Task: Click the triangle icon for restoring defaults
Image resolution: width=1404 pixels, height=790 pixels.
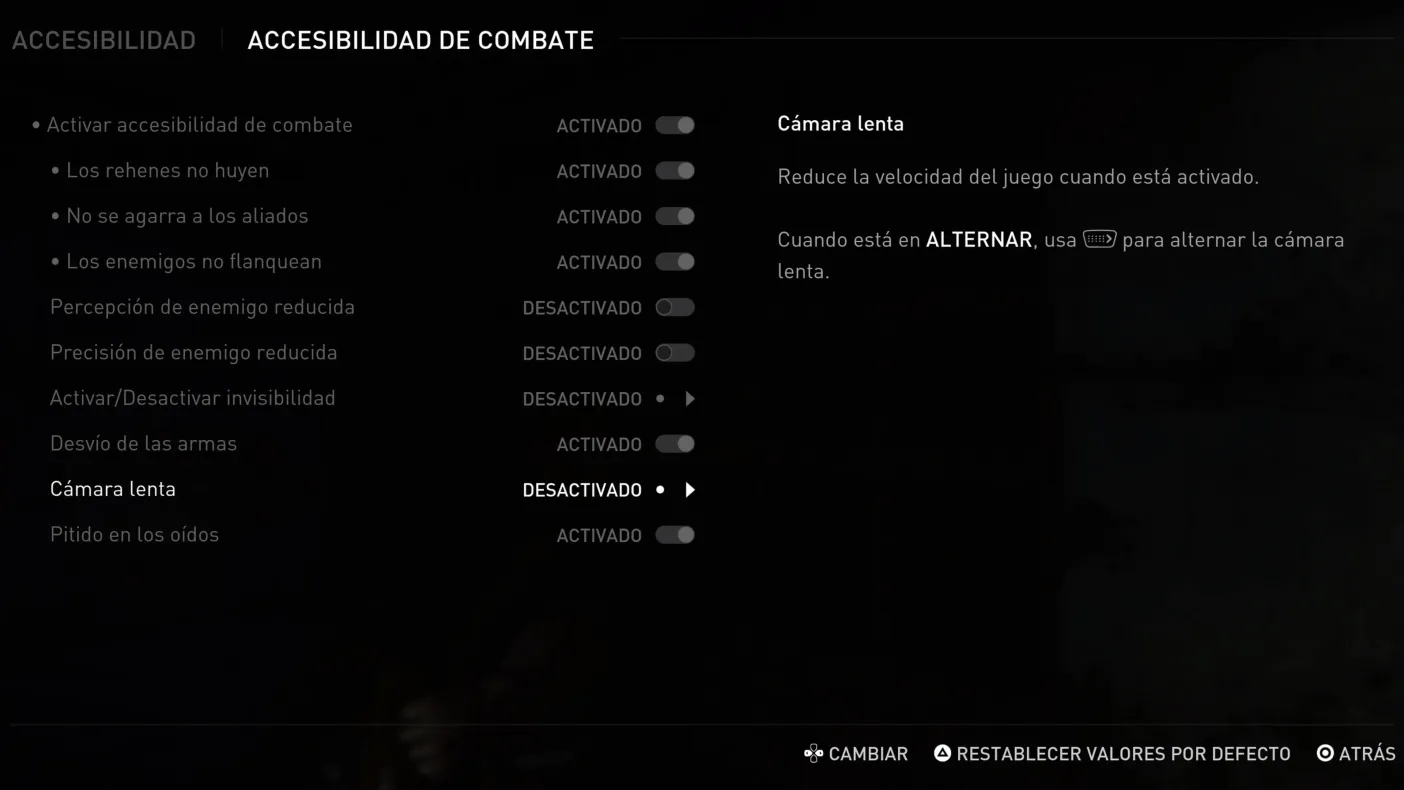Action: click(942, 753)
